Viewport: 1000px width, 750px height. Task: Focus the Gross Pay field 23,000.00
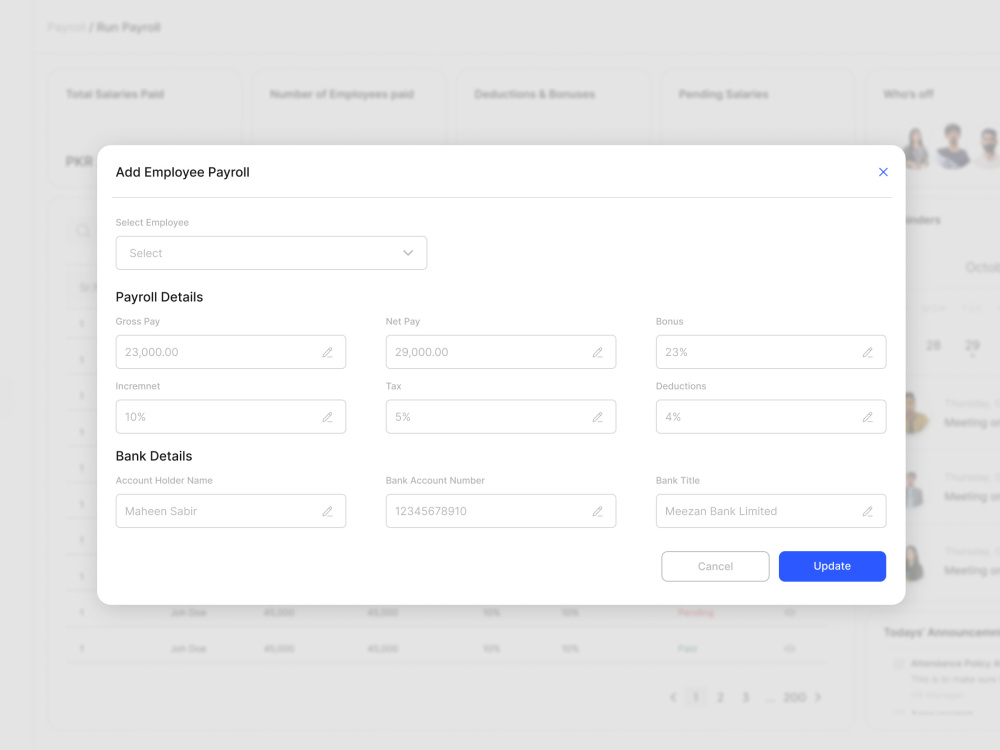(x=230, y=352)
